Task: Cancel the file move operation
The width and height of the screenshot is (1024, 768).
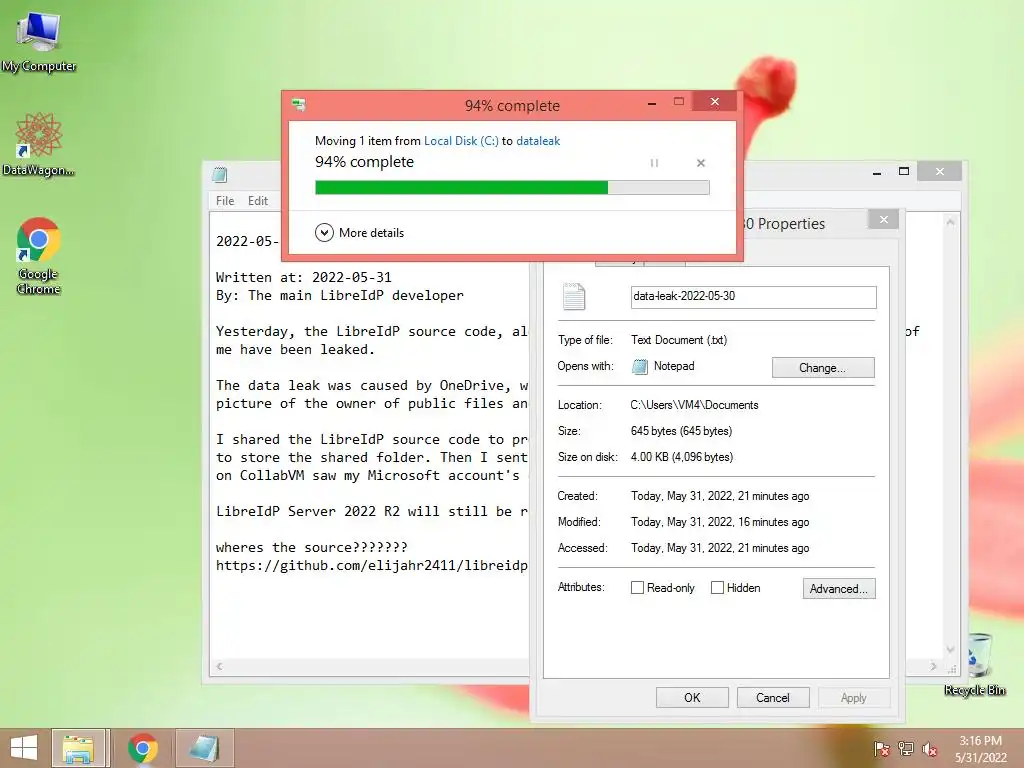Action: pos(701,163)
